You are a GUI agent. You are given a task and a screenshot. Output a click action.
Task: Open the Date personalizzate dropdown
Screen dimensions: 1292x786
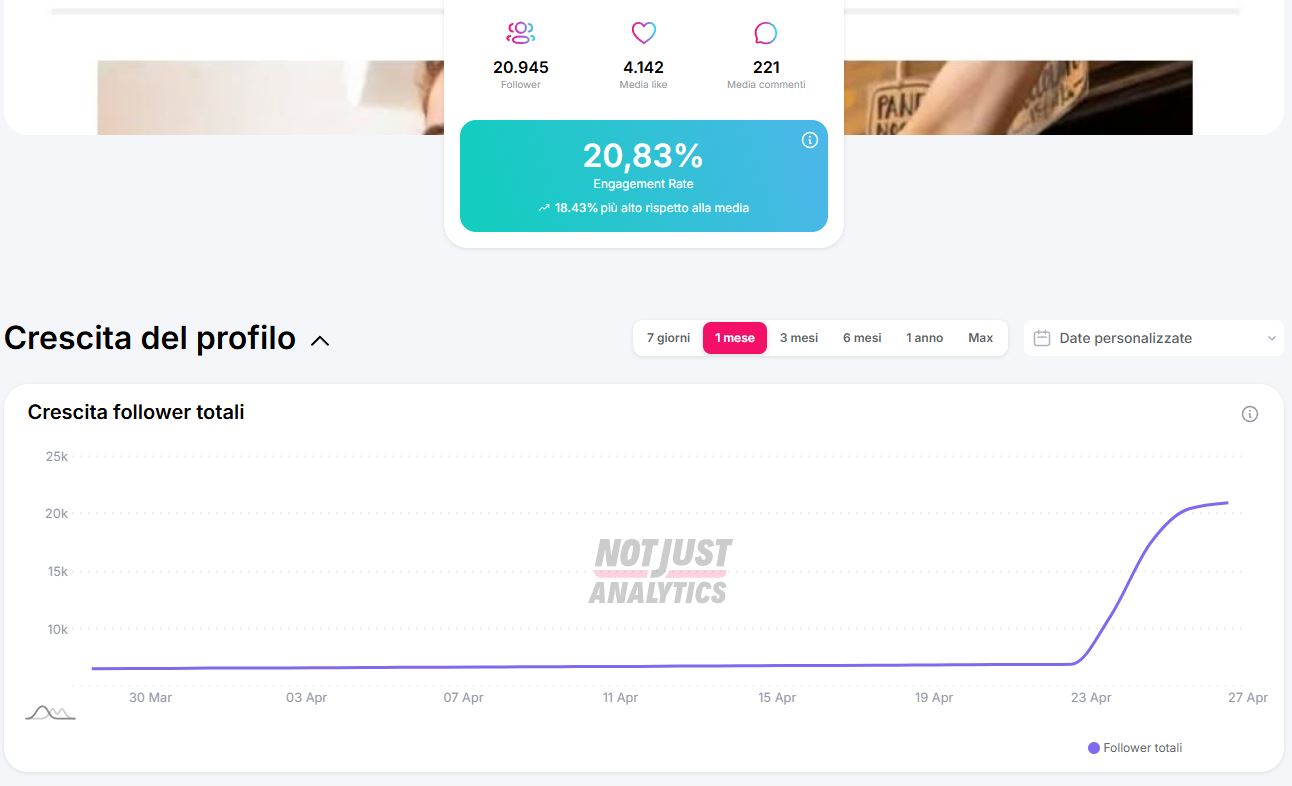click(1153, 338)
